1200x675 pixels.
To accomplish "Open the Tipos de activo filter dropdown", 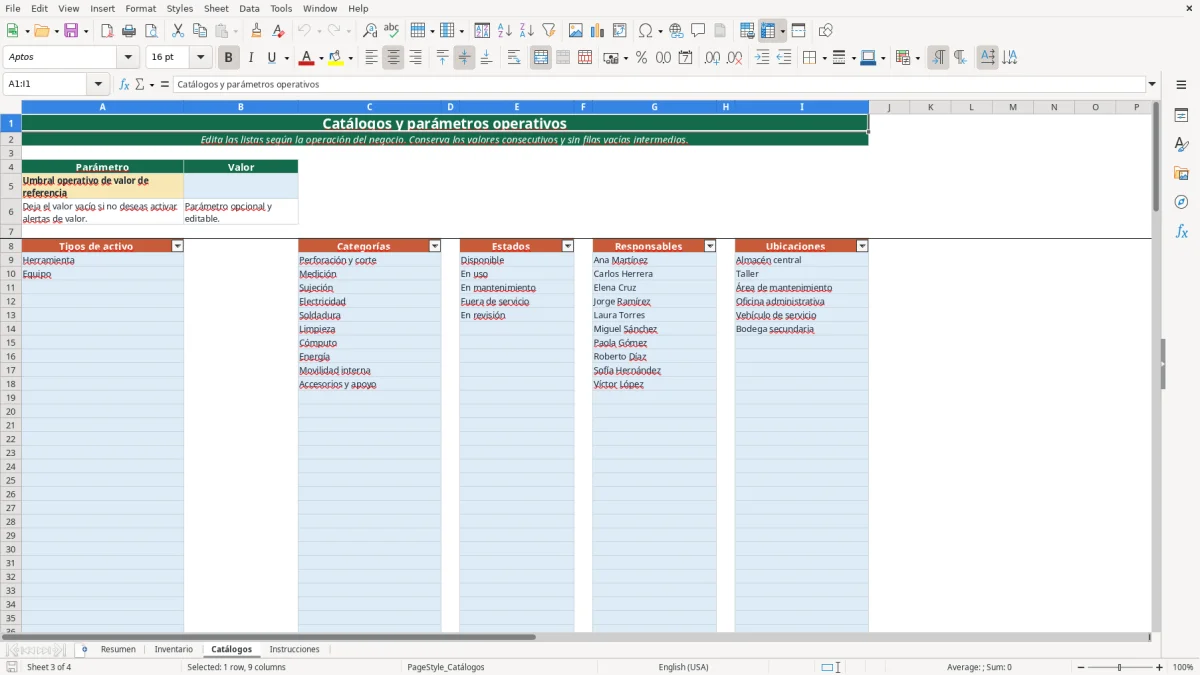I will 178,246.
